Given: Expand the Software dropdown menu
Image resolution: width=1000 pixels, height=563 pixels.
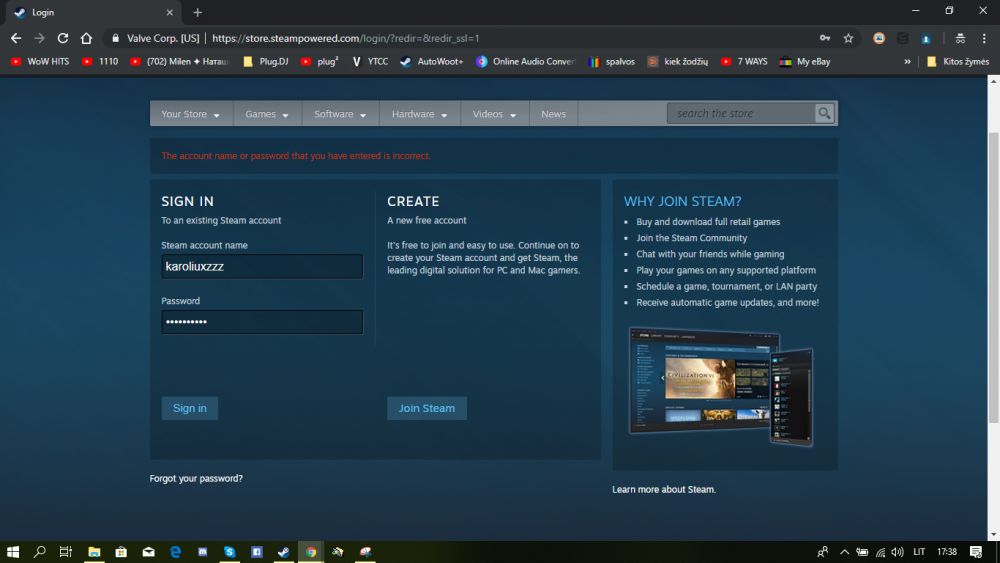Looking at the screenshot, I should (340, 114).
